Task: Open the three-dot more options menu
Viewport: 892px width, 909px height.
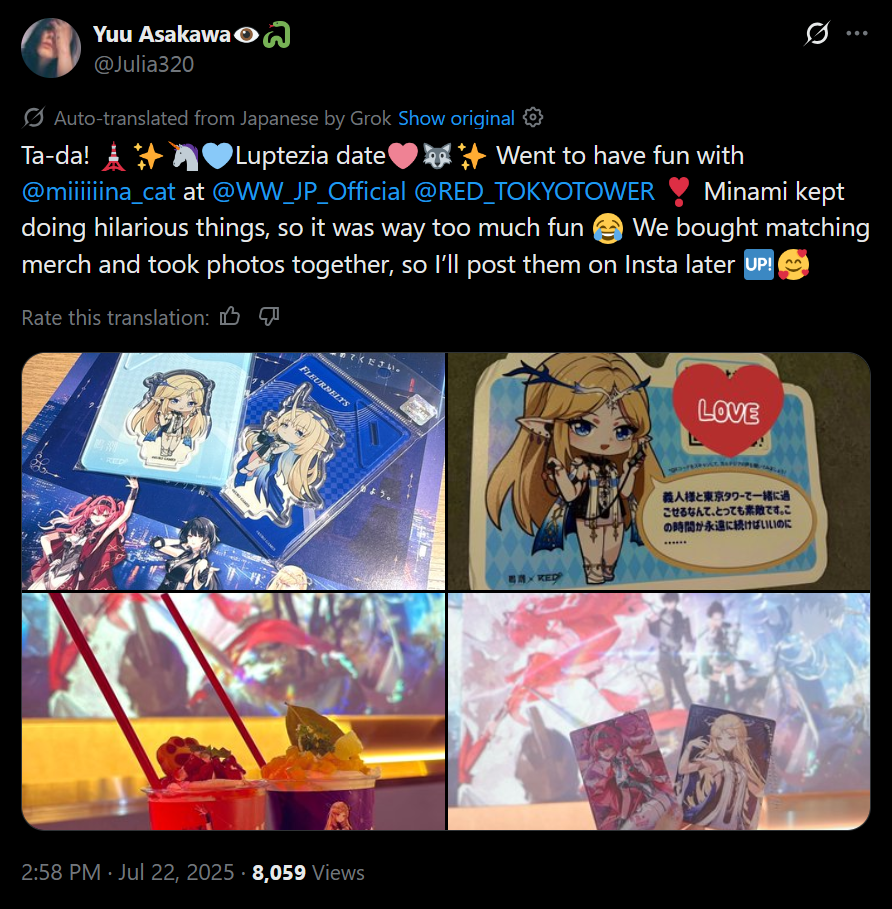Action: click(x=857, y=34)
